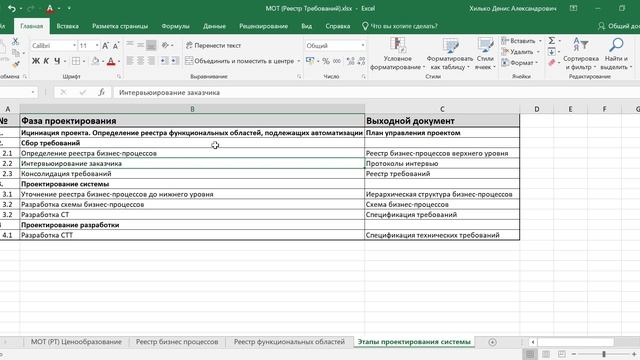Decrease font size with the small A

[x=116, y=46]
